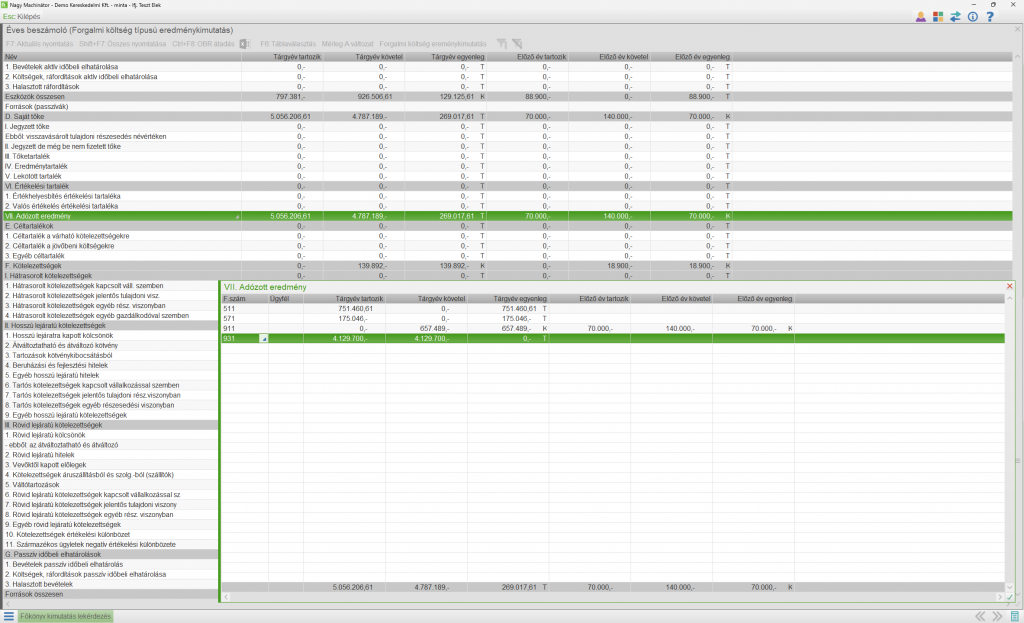Click 751.460,61 tartozik value in row 511
This screenshot has width=1024, height=623.
point(356,308)
